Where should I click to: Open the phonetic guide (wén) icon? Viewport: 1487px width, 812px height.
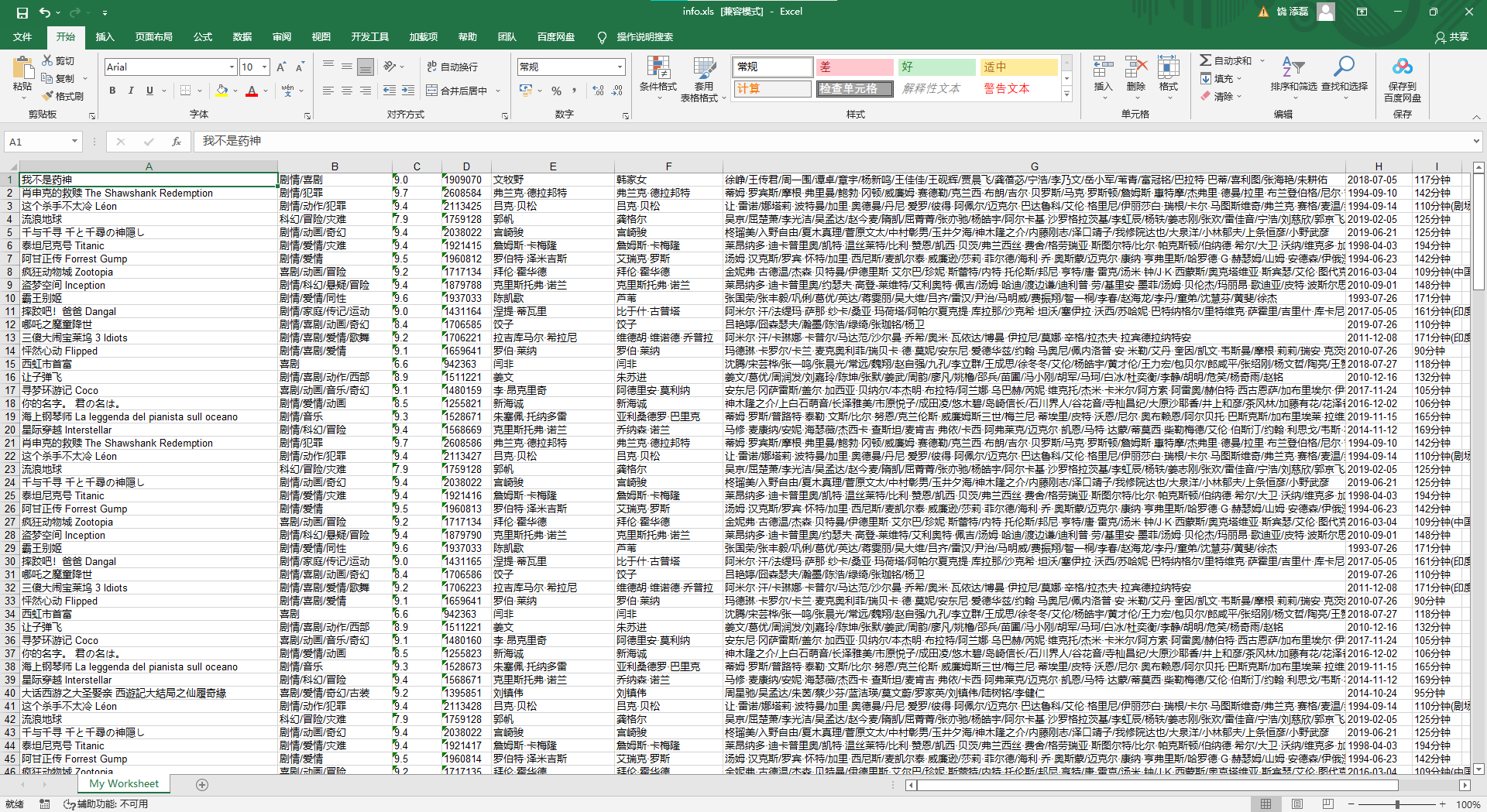[x=287, y=91]
